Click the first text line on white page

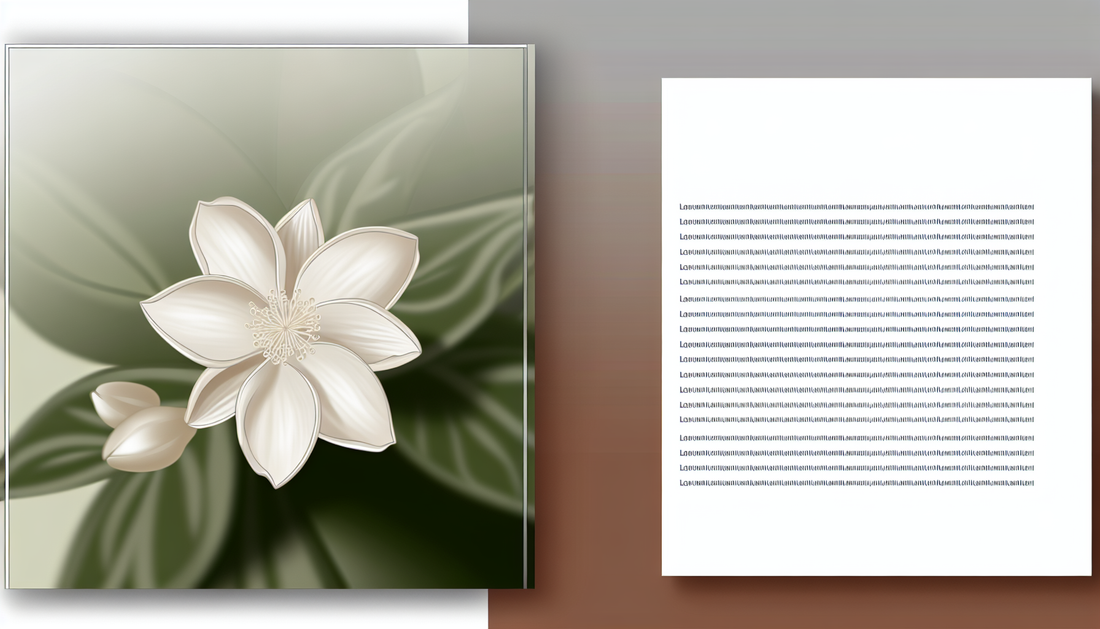pyautogui.click(x=856, y=207)
